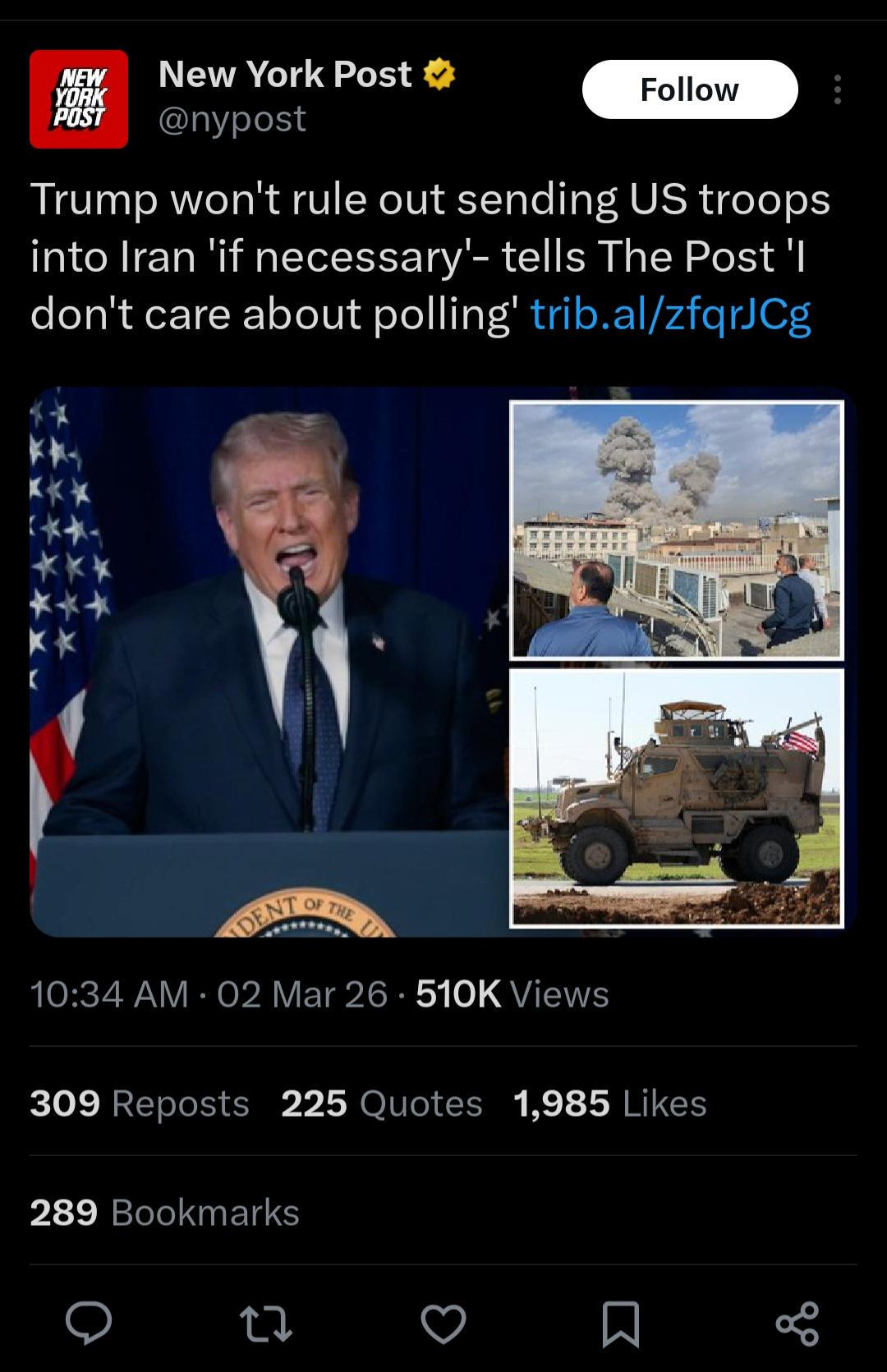887x1372 pixels.
Task: Like the post with heart icon
Action: click(x=443, y=1324)
